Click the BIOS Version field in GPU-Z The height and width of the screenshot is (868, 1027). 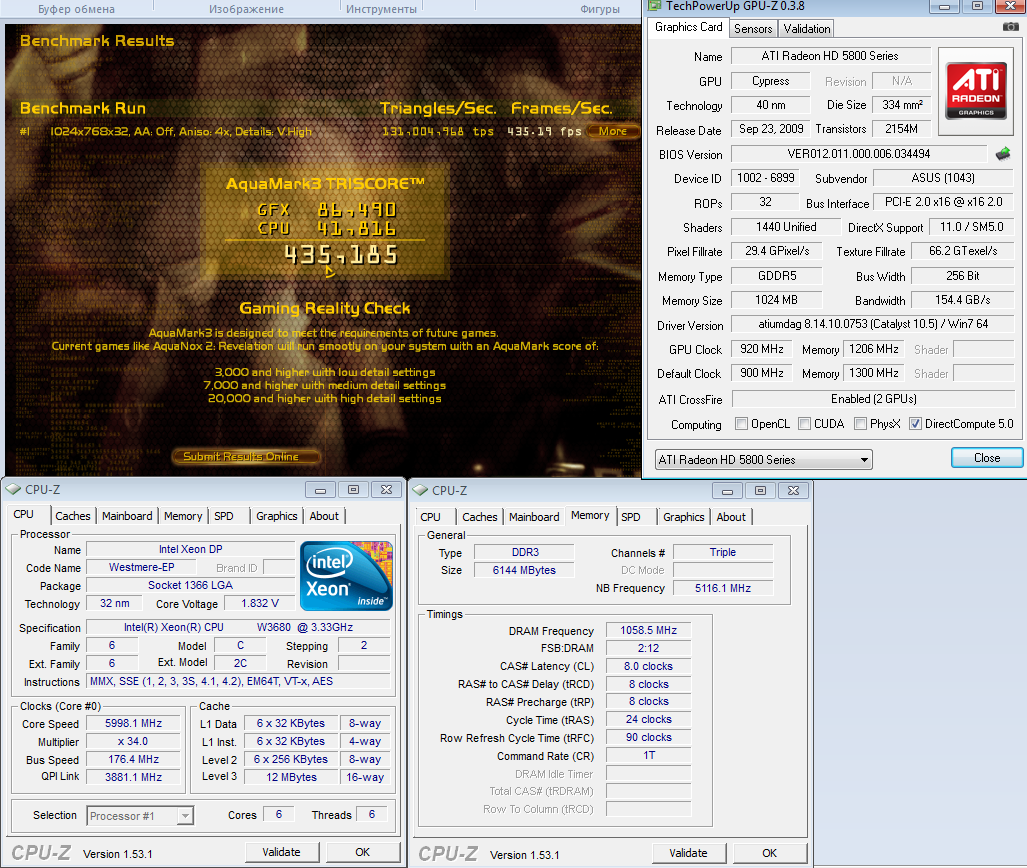coord(859,154)
